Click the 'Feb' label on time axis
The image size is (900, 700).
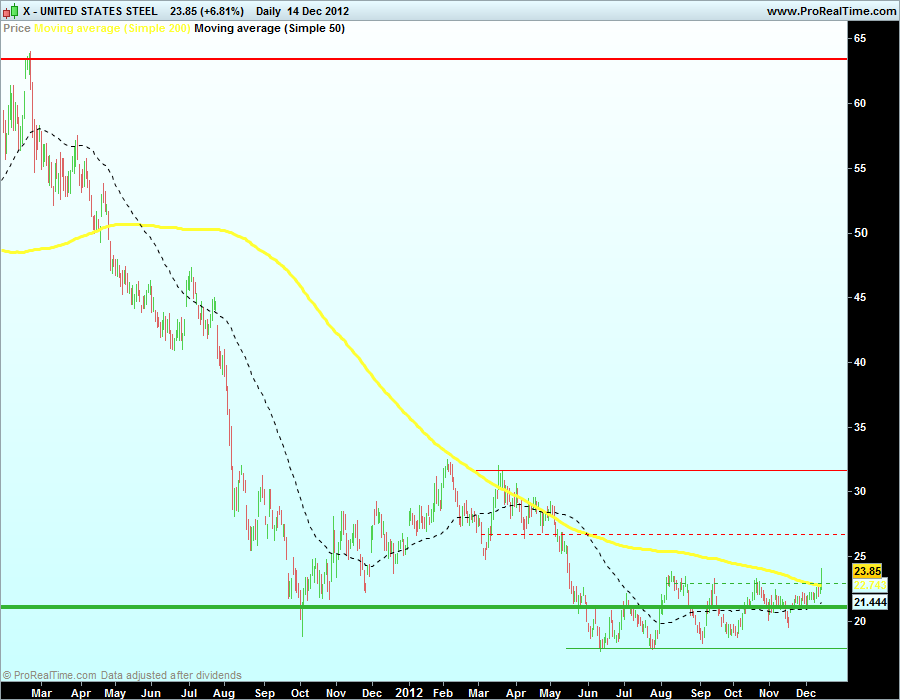443,693
